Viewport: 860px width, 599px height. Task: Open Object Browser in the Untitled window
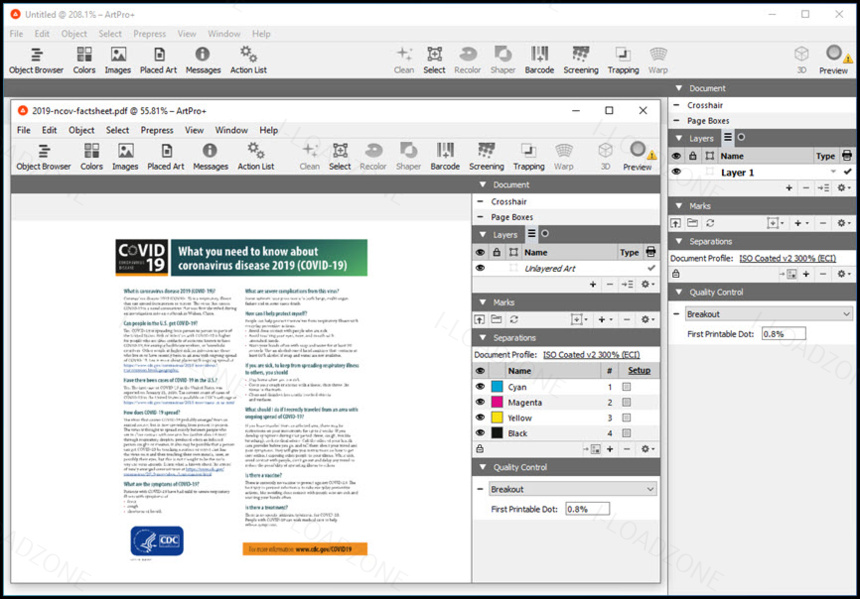pos(36,60)
